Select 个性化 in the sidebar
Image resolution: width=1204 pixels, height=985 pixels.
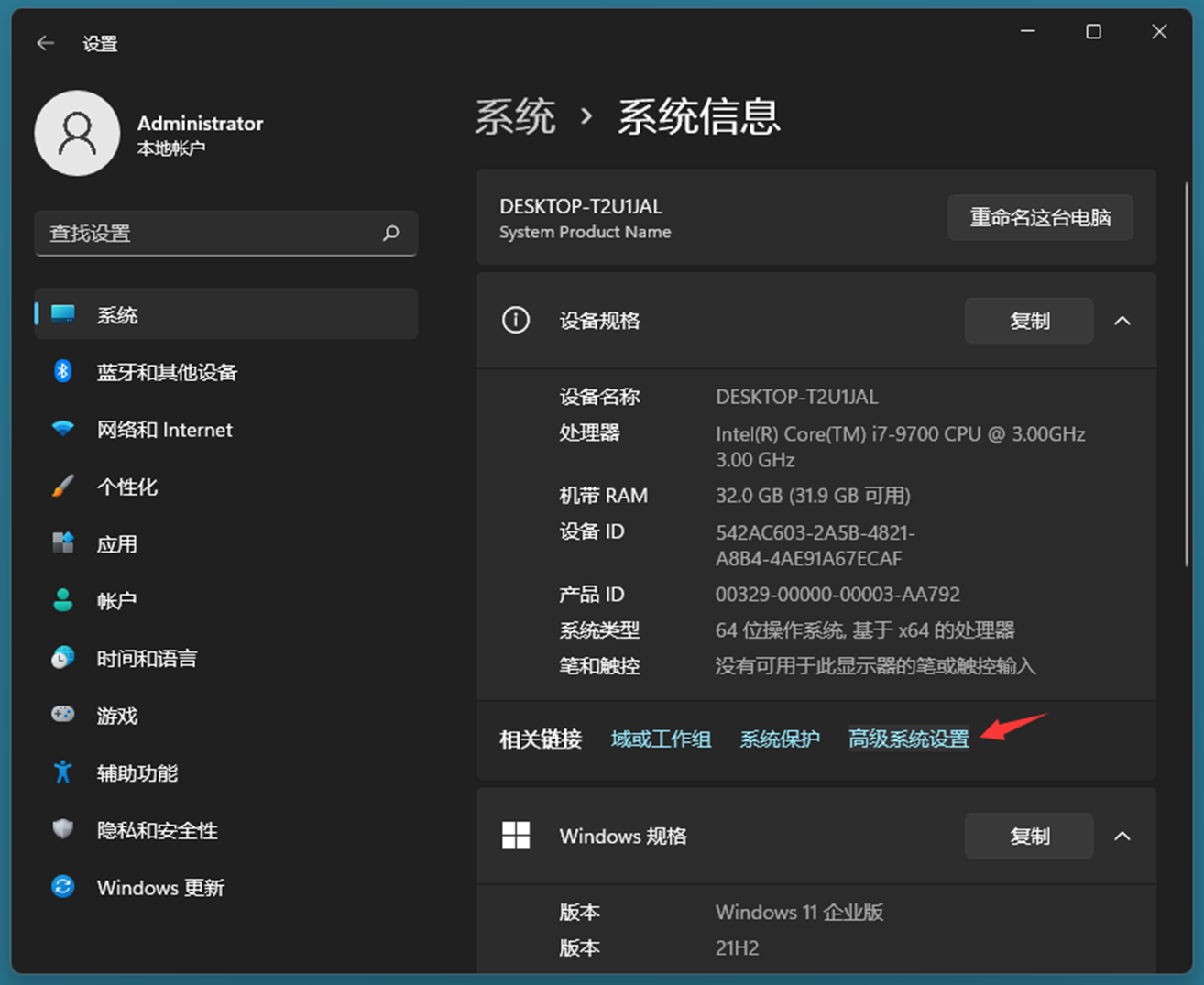tap(226, 486)
